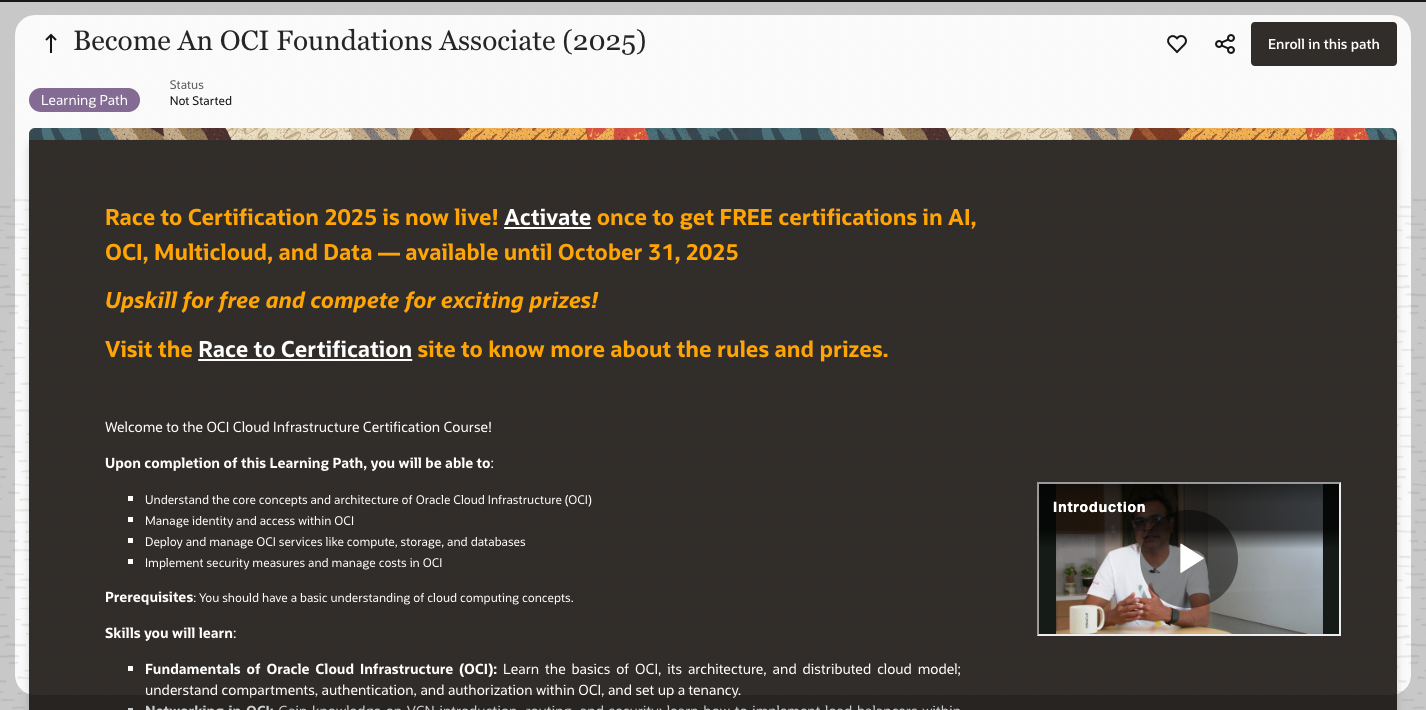The width and height of the screenshot is (1426, 710).
Task: Click bullet 'Implement security measures and manage costs'
Action: (x=293, y=562)
